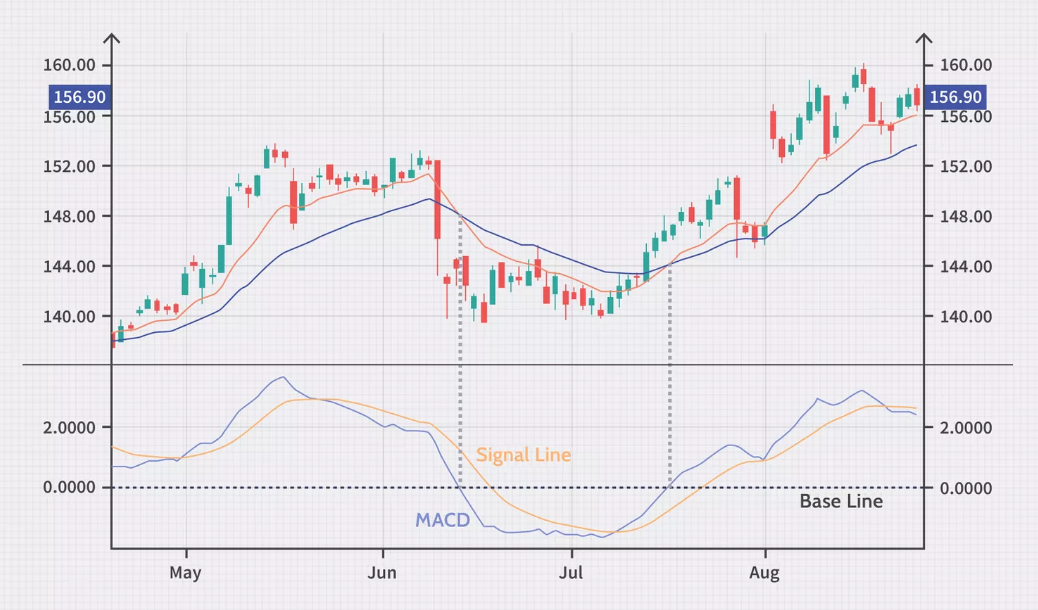Click the Base Line label
This screenshot has width=1038, height=610.
click(x=841, y=501)
